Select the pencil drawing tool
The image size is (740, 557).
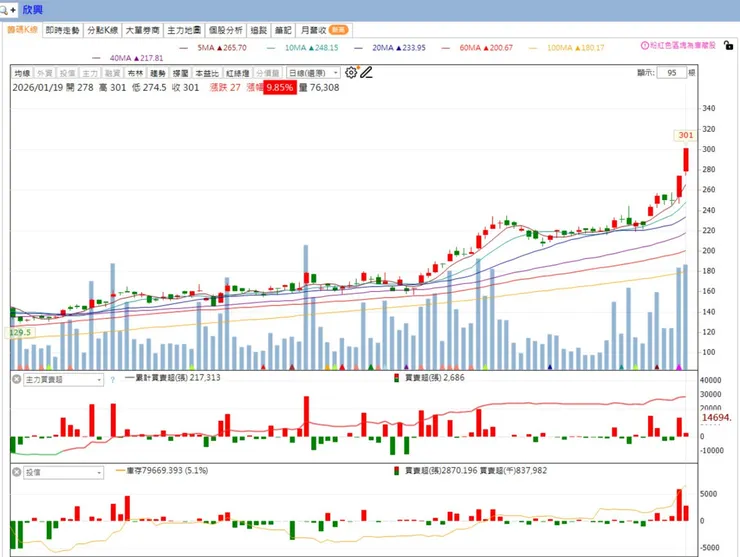(x=366, y=72)
